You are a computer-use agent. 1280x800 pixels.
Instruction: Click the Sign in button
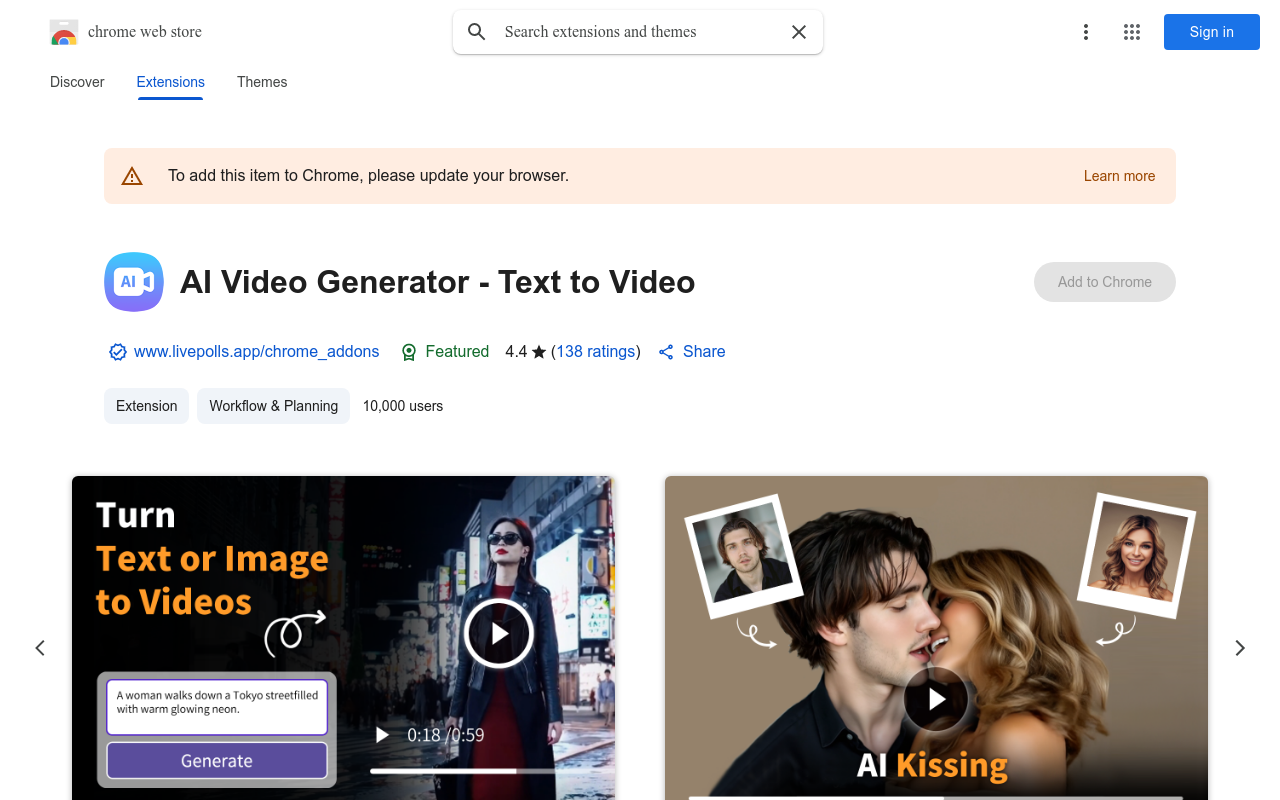click(1212, 32)
